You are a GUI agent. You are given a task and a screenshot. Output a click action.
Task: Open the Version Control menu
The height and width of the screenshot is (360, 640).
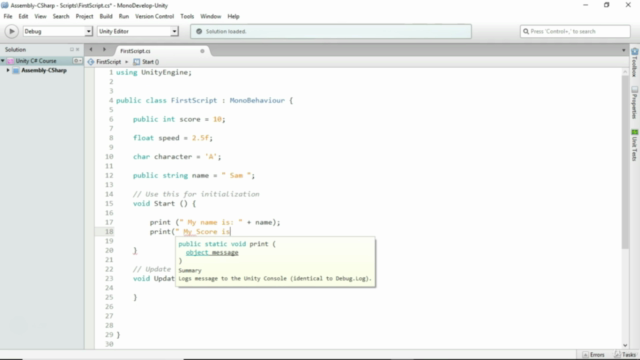click(154, 16)
